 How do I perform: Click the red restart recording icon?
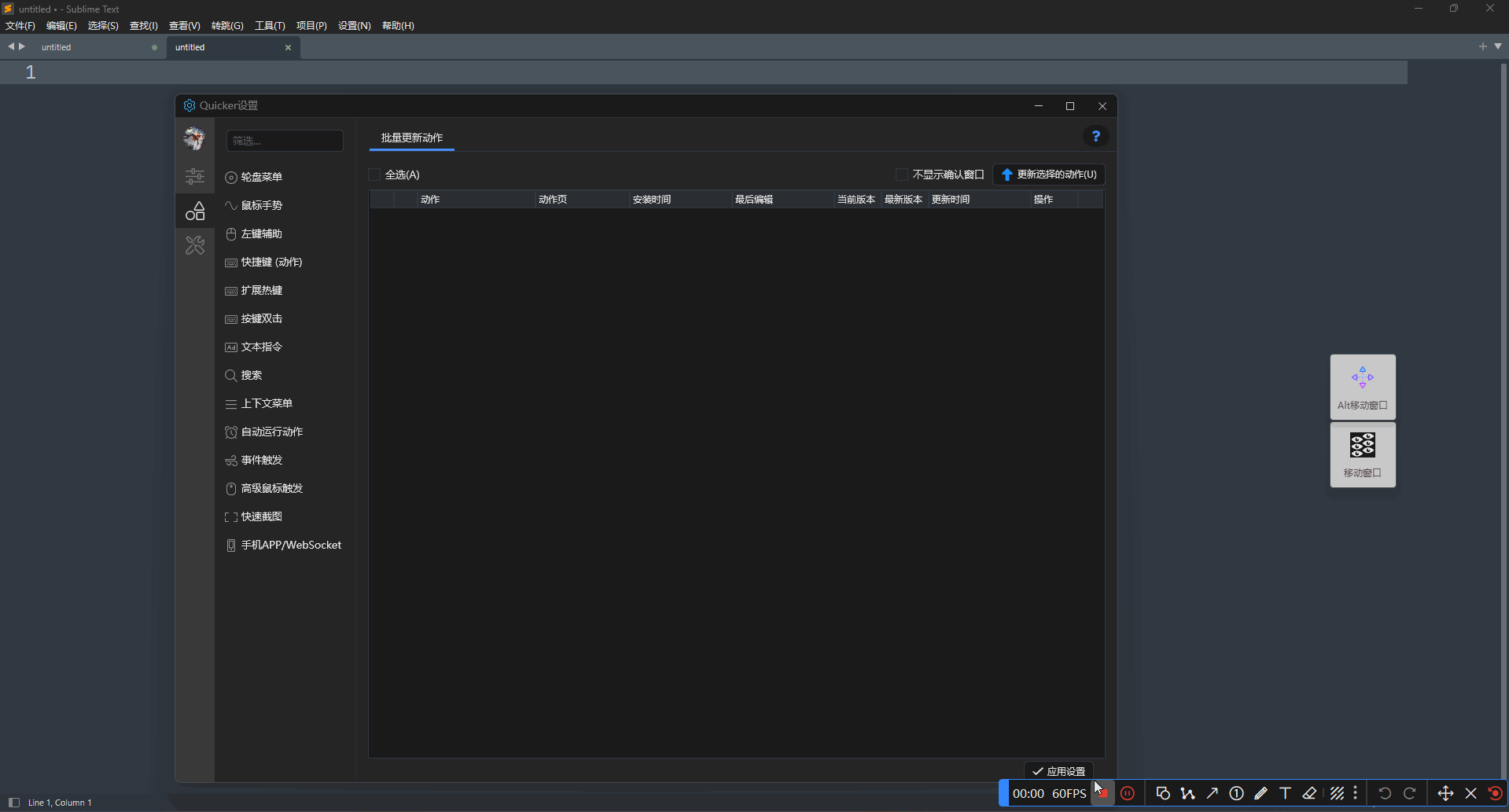[x=1495, y=793]
